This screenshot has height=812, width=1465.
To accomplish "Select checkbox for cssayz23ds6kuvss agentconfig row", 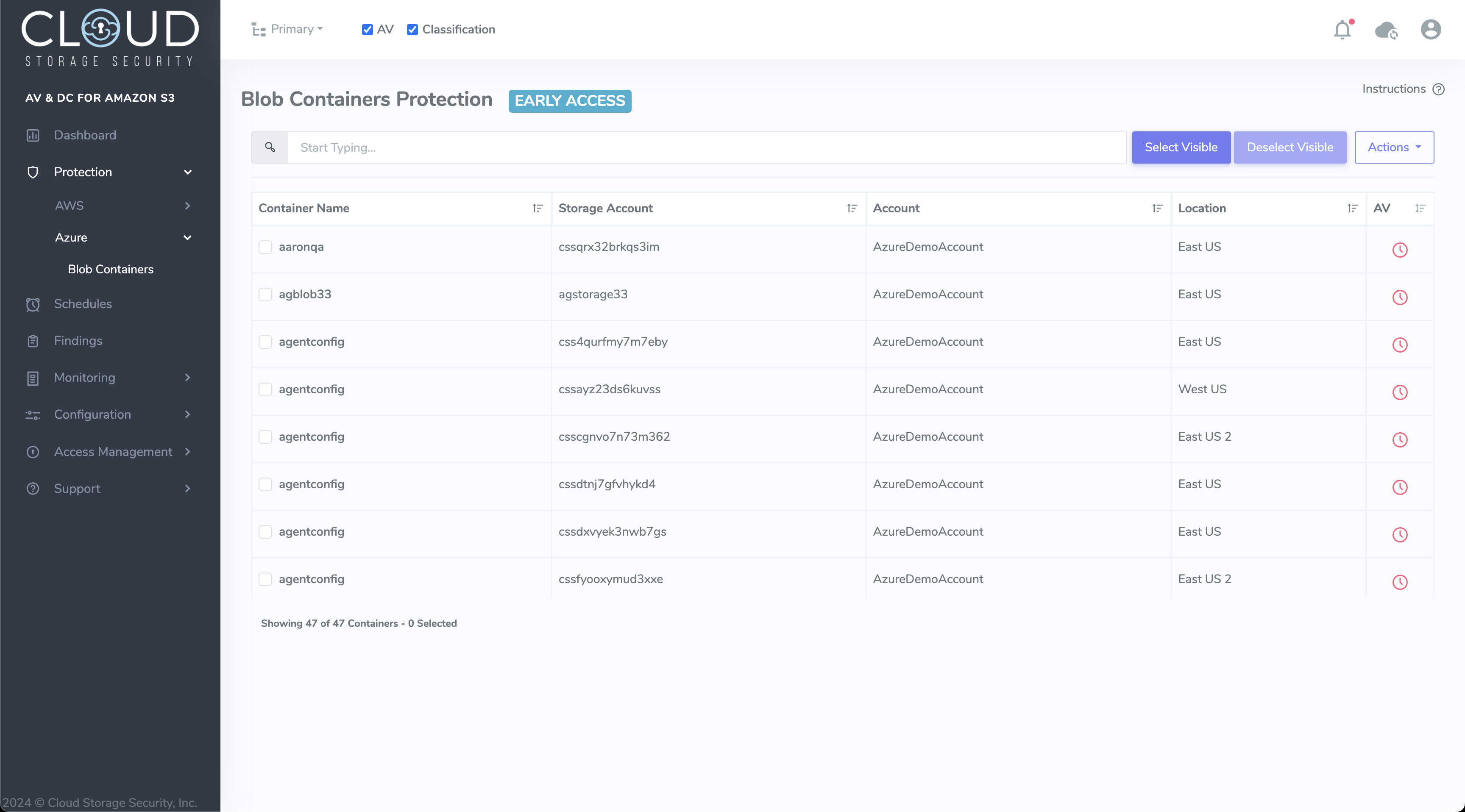I will click(x=265, y=389).
